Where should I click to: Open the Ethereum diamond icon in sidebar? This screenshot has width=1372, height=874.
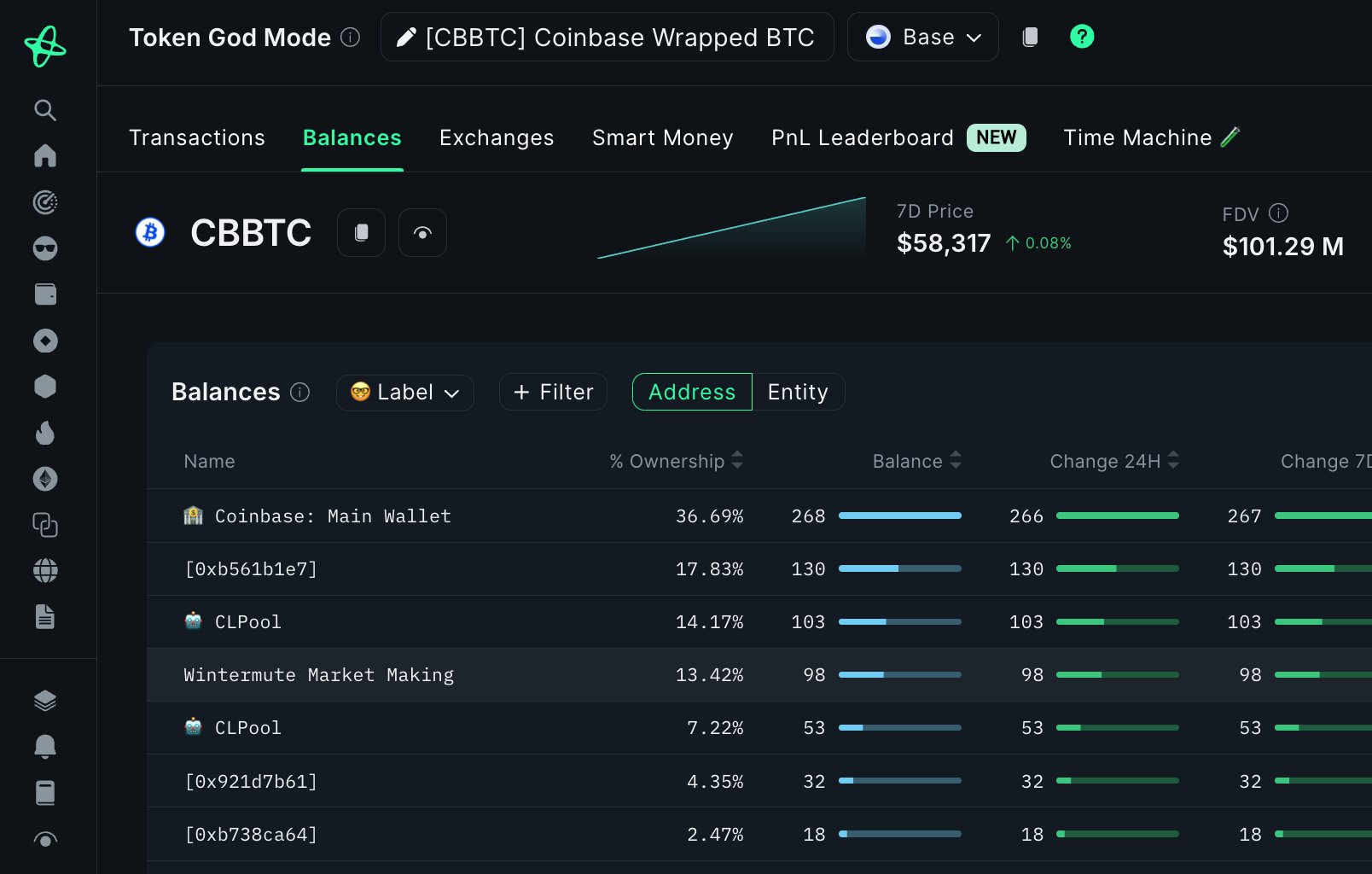[45, 479]
